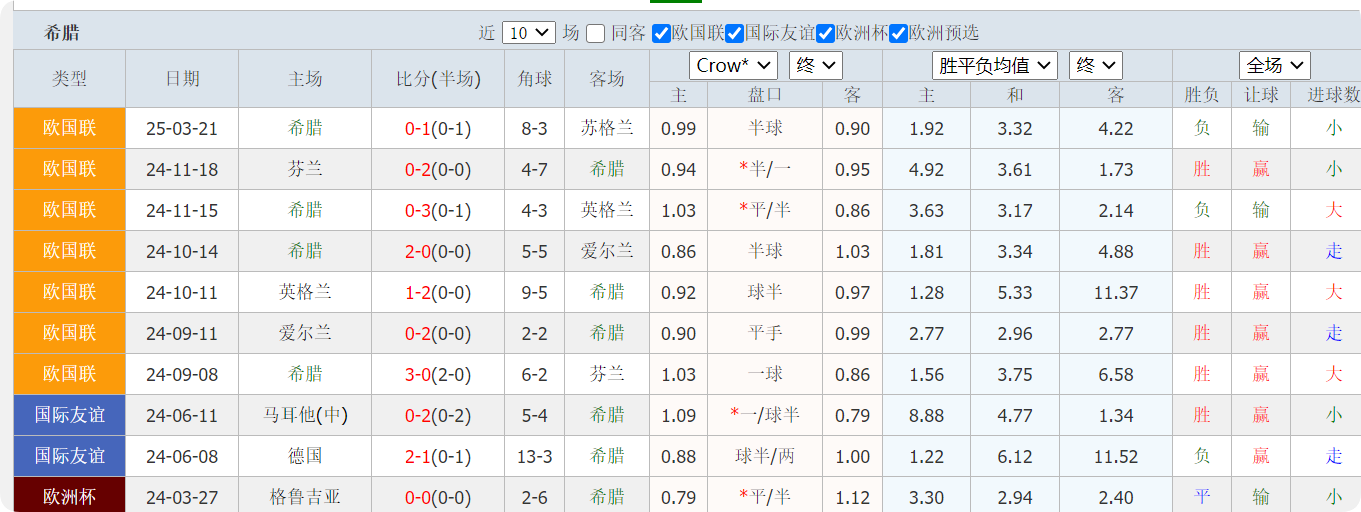Click the 比分(半场) column header
This screenshot has width=1361, height=512.
click(x=437, y=79)
